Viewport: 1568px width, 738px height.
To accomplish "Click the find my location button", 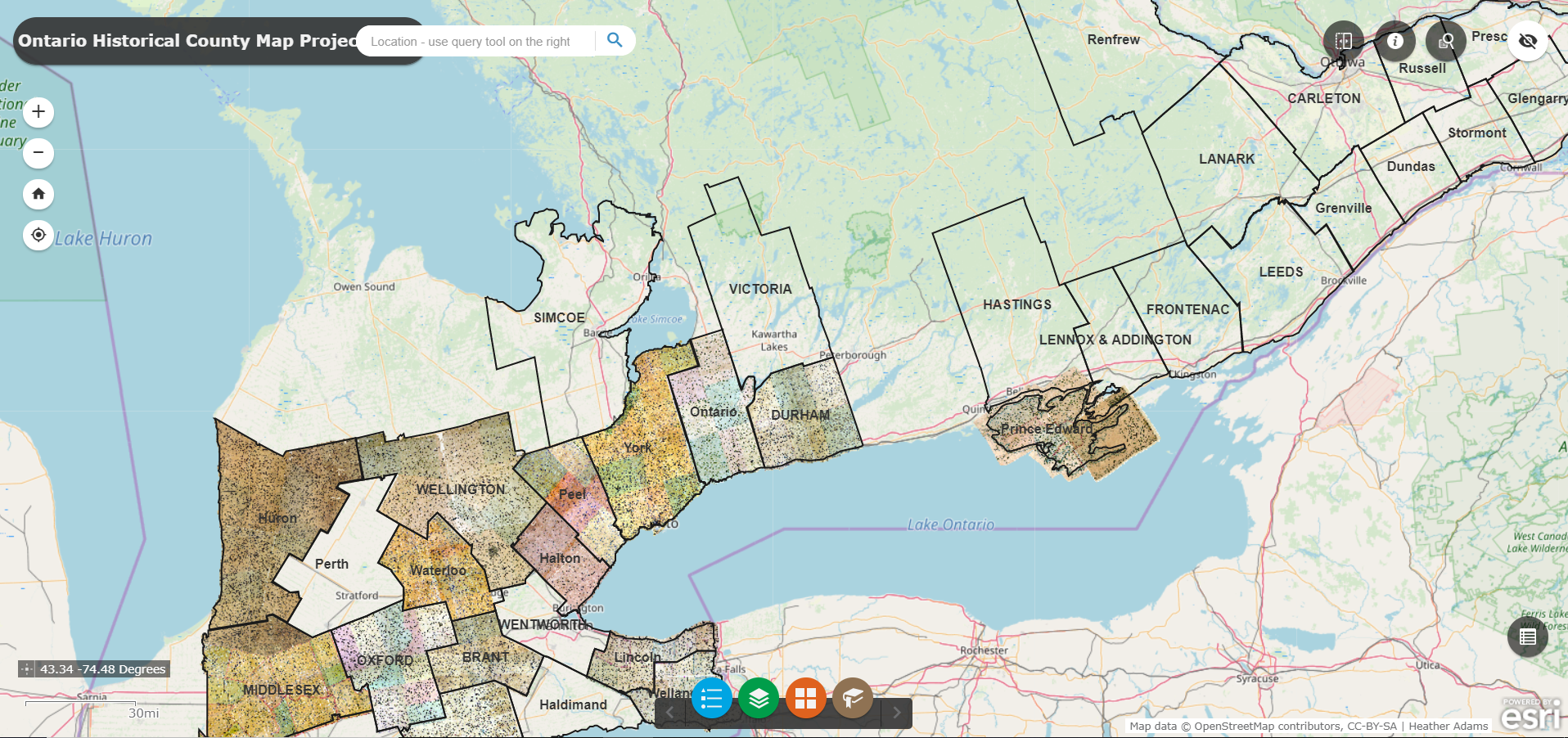I will point(38,236).
